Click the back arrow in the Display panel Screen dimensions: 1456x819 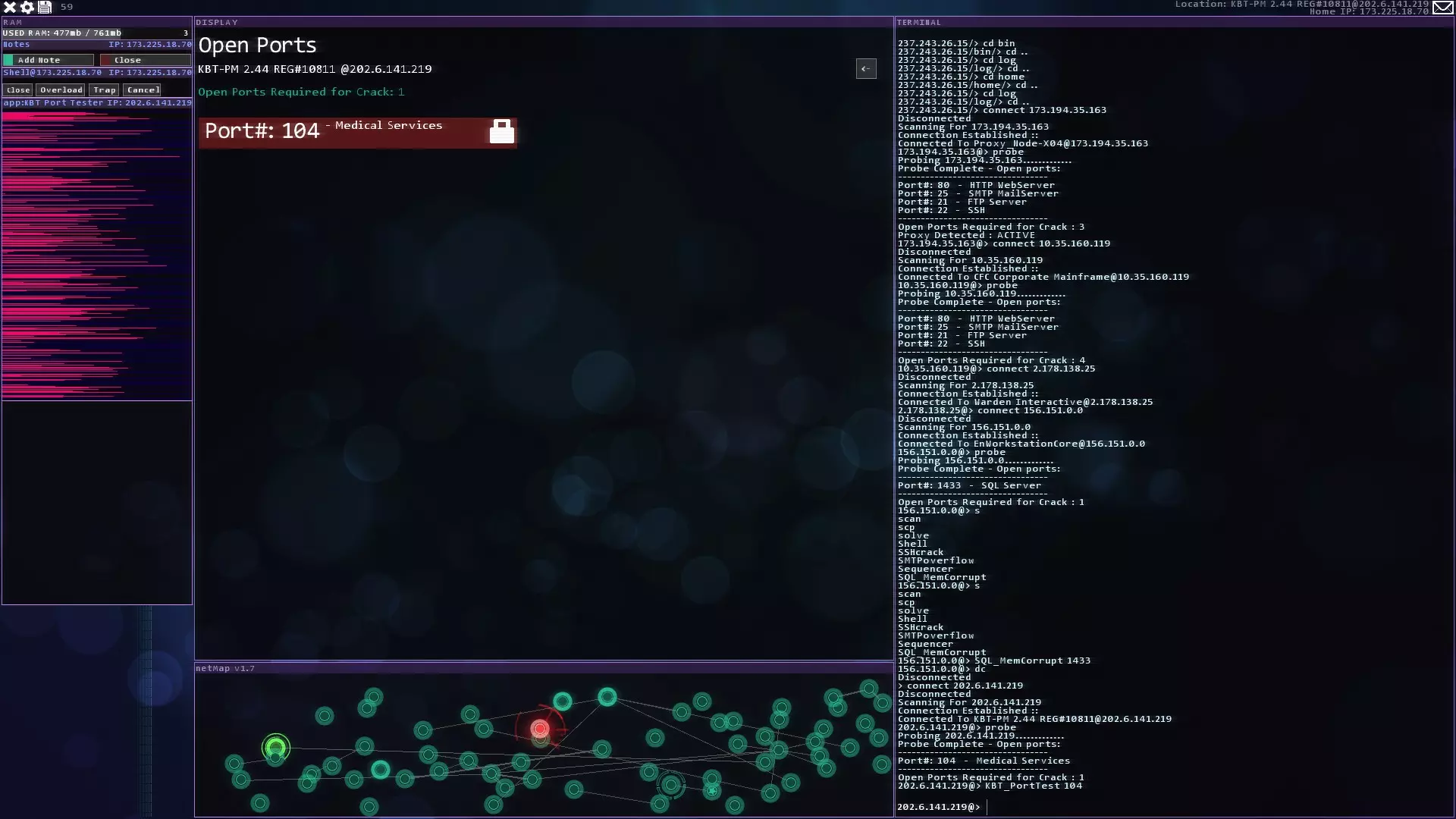click(x=866, y=69)
